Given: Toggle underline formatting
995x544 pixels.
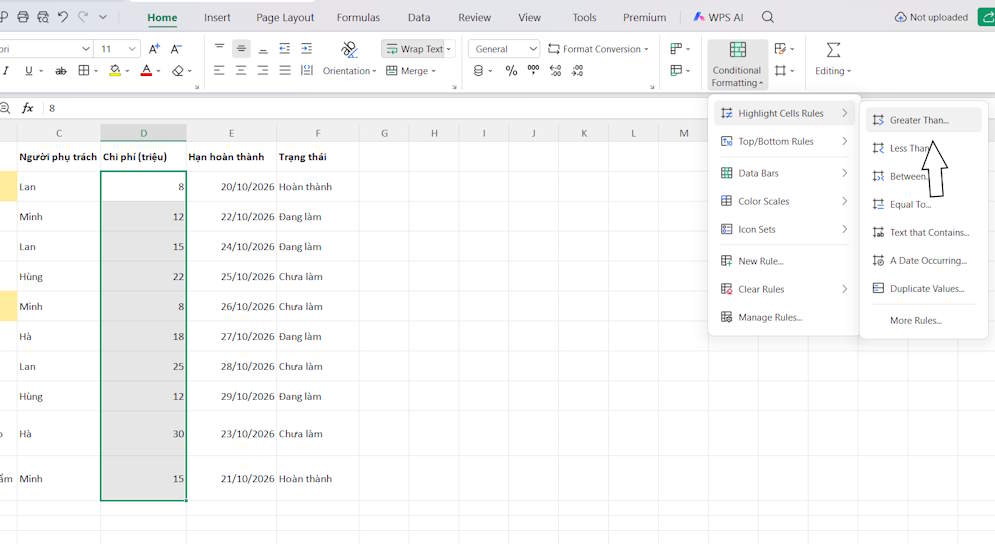Looking at the screenshot, I should tap(29, 70).
